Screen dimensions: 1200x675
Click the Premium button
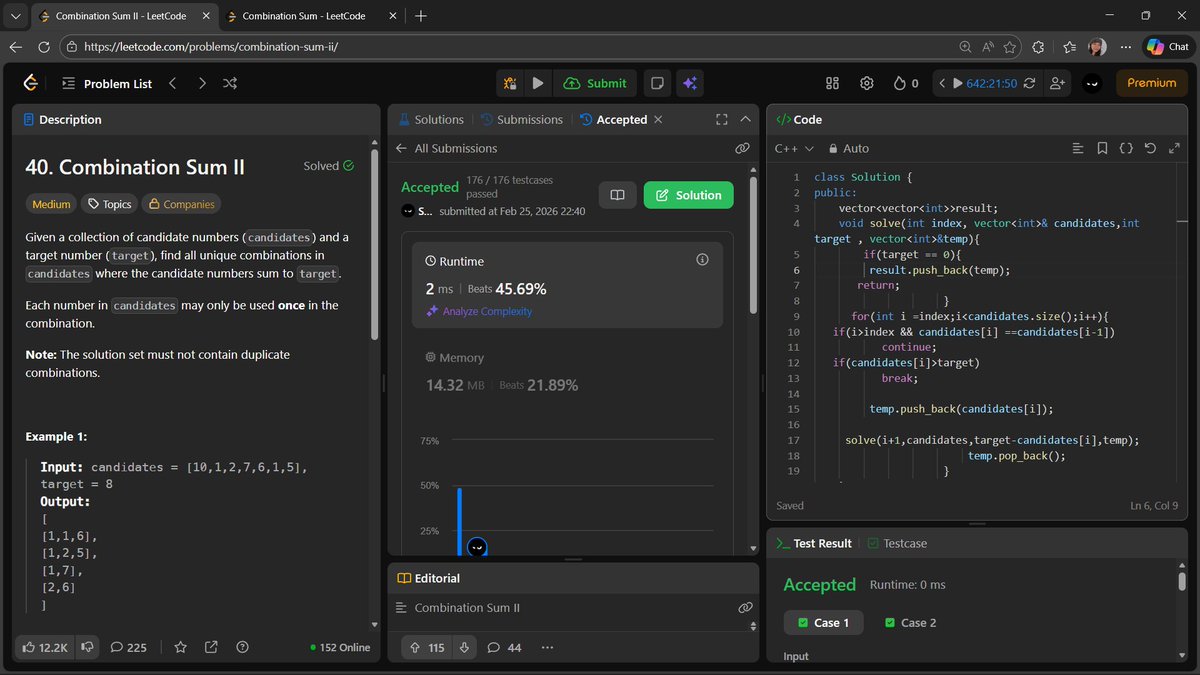click(x=1151, y=83)
